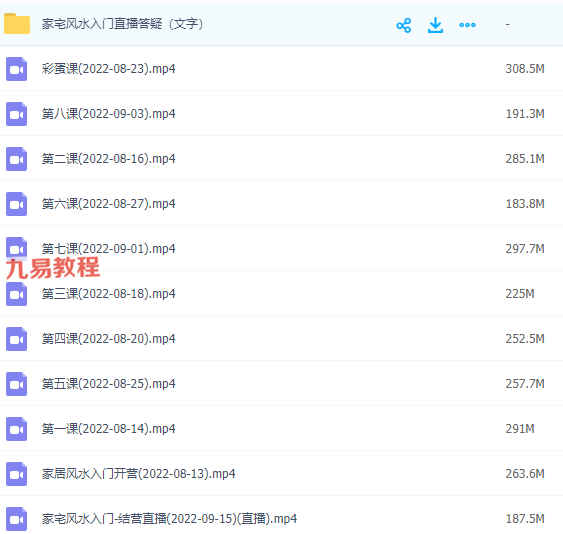Click video icon for 第八课(2022-09-03).mp4
Viewport: 563px width, 534px height.
(17, 114)
